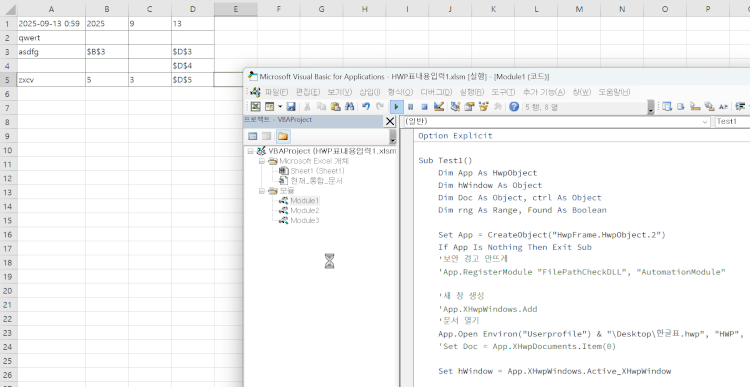The height and width of the screenshot is (387, 750).
Task: Open the Properties Window toolbar icon
Action: pos(470,106)
